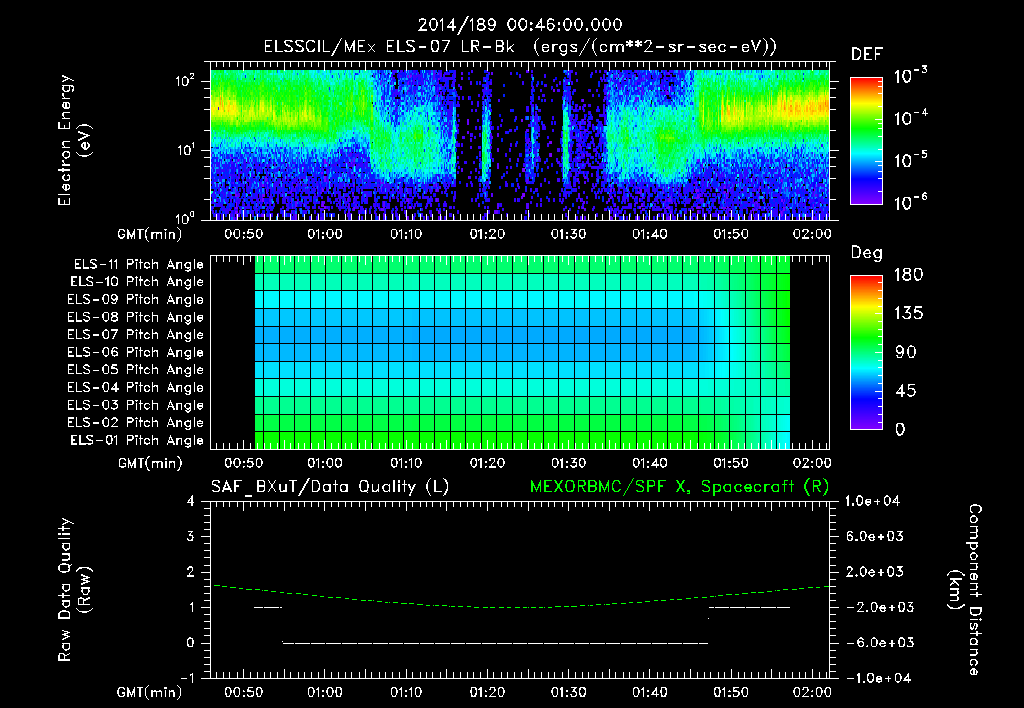Click the Component Distance (km) axis label
Screen dimensions: 1024x708
coord(965,590)
